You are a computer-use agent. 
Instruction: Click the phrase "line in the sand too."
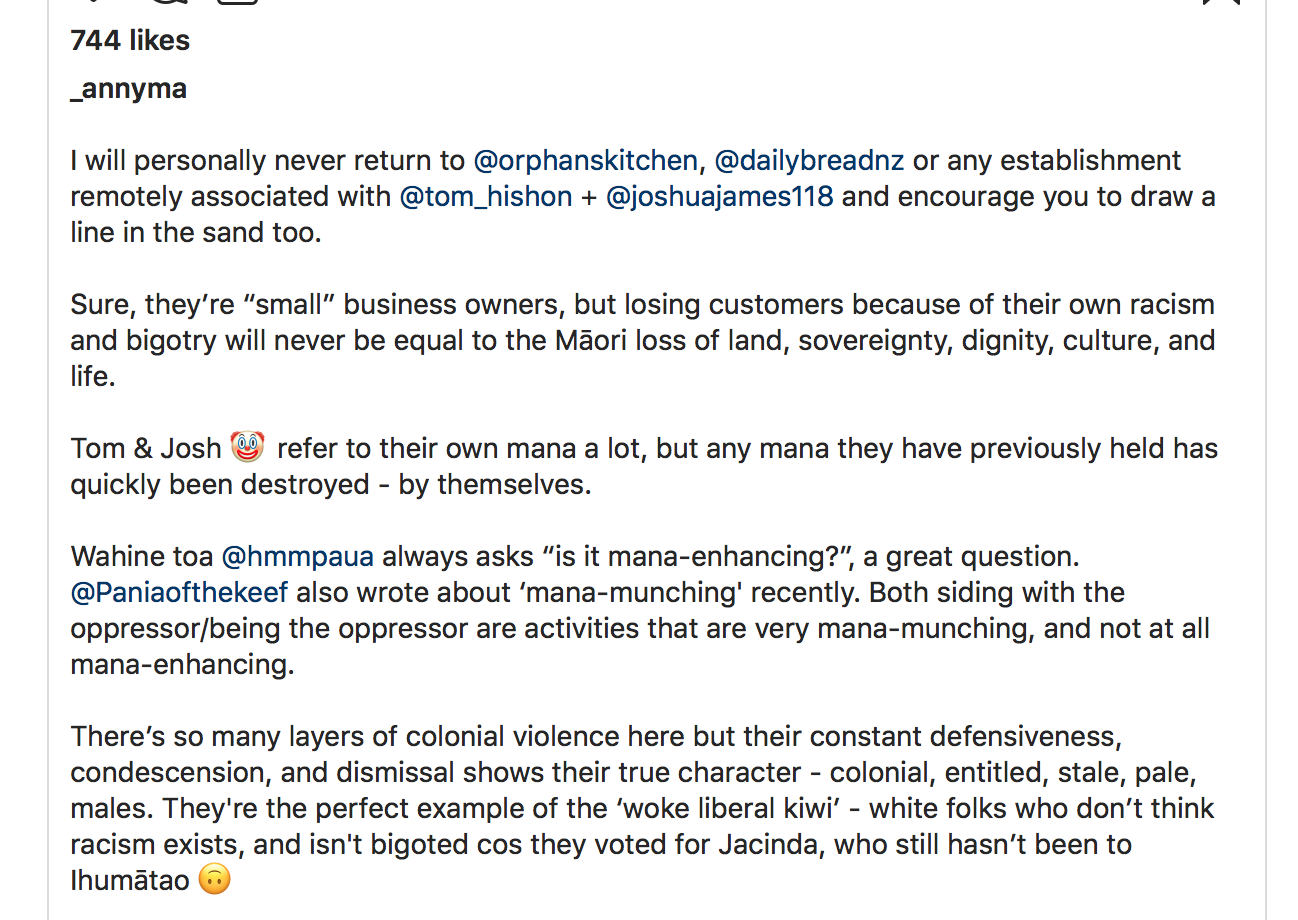[x=196, y=233]
